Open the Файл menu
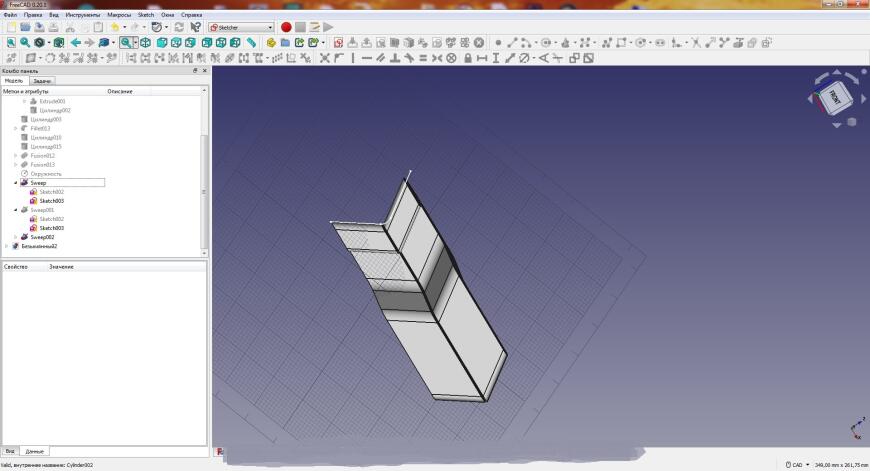Screen dimensions: 870x471 11,15
